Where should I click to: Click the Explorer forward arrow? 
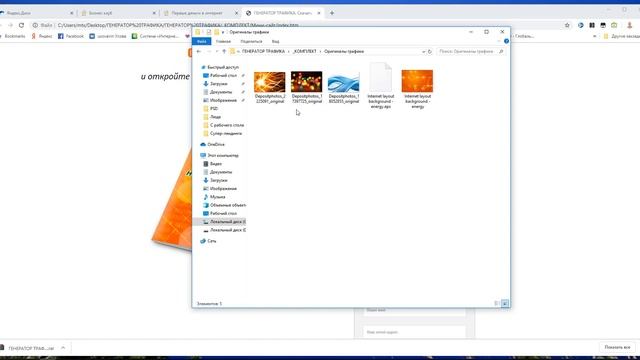[209, 52]
